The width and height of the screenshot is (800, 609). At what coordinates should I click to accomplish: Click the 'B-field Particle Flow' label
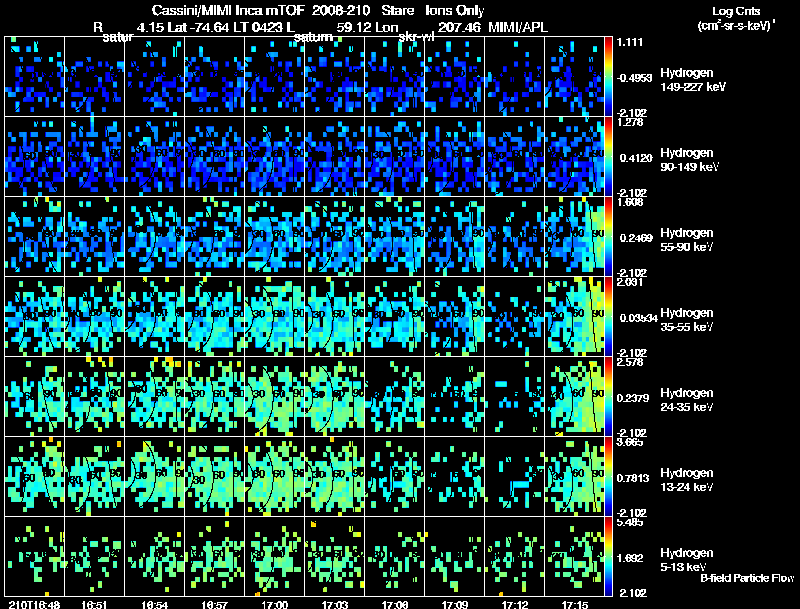coord(747,578)
